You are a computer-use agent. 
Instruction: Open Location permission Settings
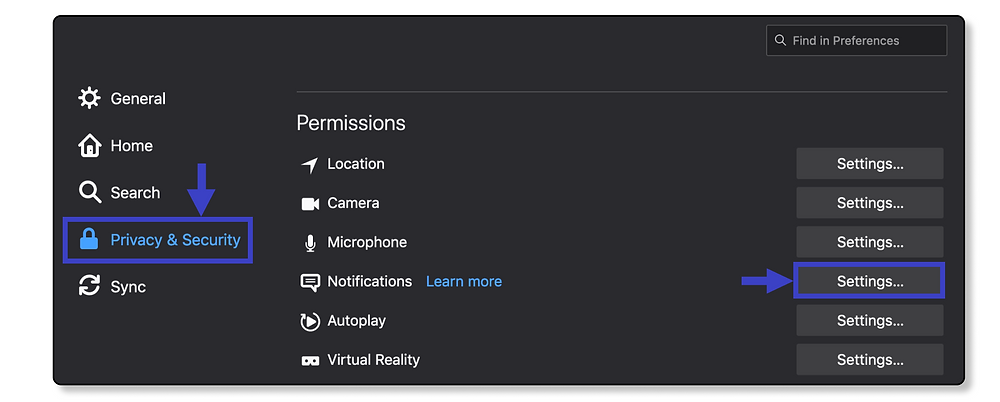pos(870,164)
